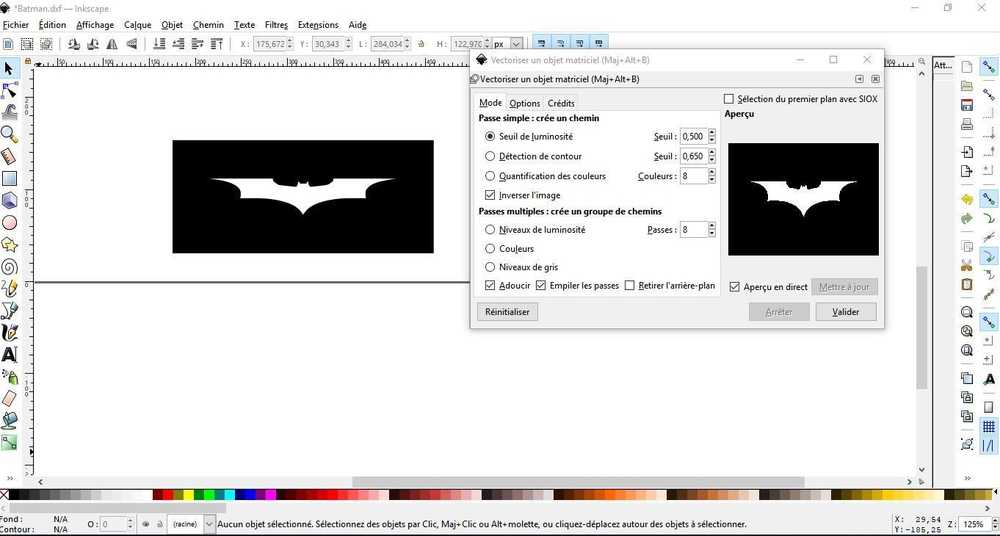
Task: Click the X position input field
Action: [x=269, y=44]
